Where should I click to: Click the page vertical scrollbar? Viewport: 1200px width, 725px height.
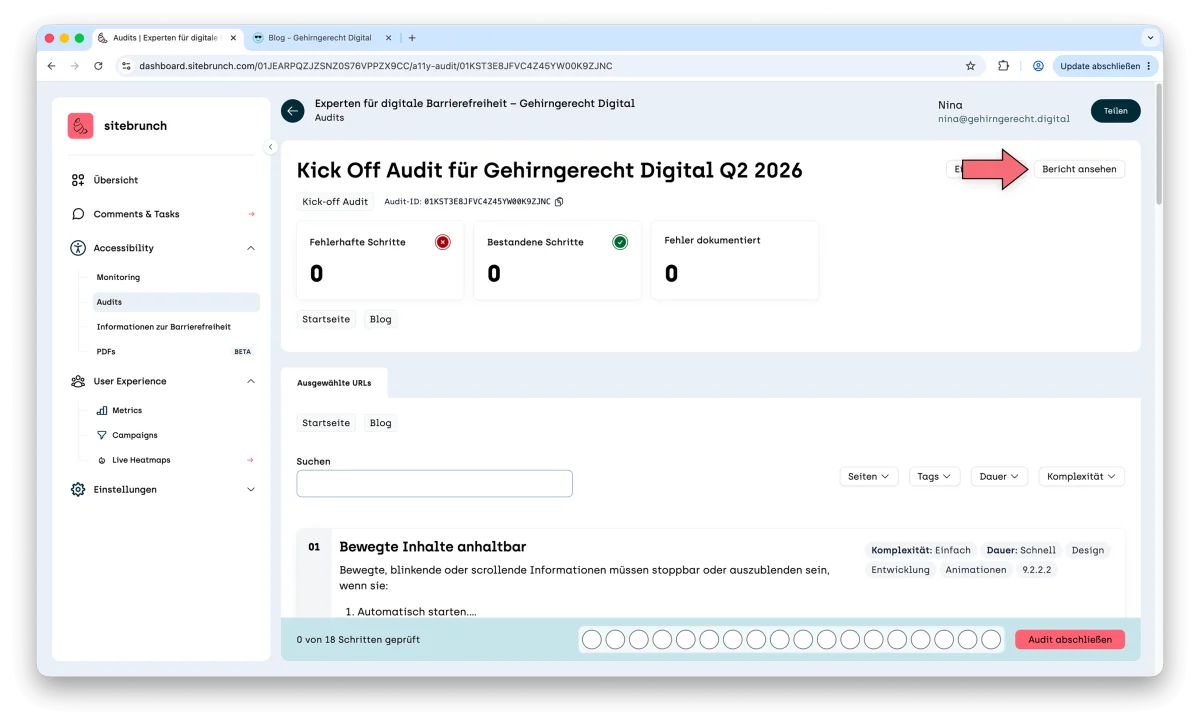coord(1158,145)
